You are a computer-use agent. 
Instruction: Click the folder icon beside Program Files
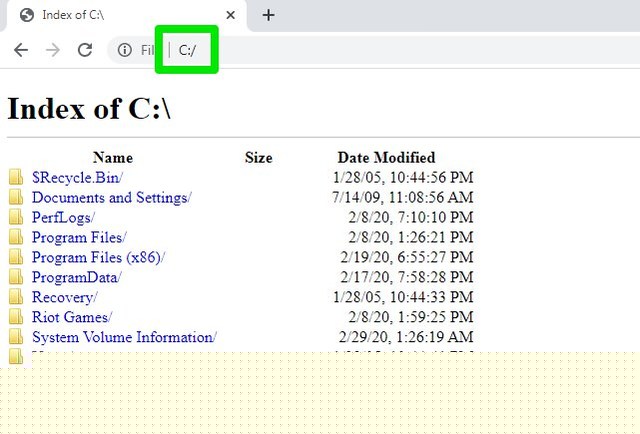(x=16, y=237)
